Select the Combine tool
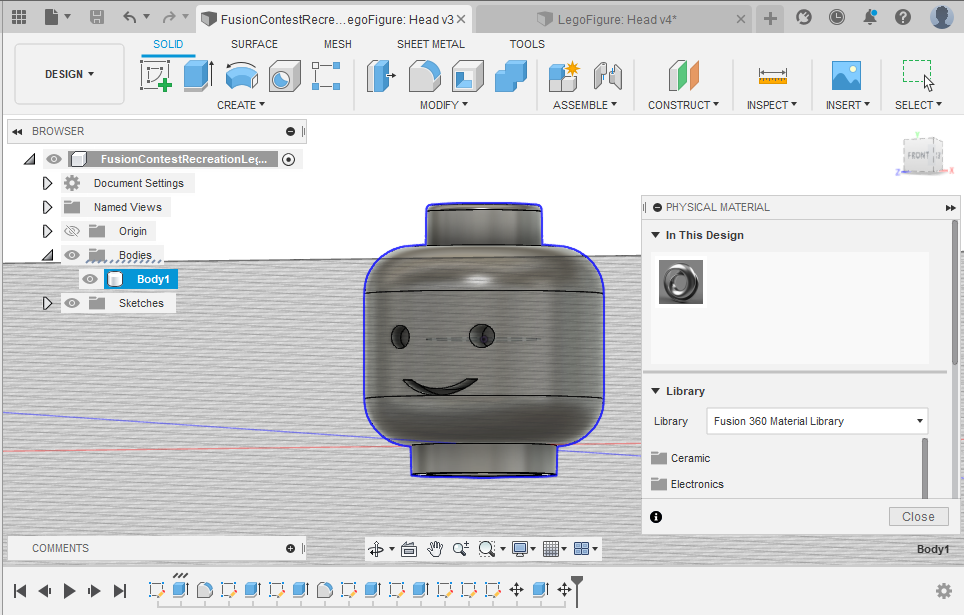The image size is (964, 615). 511,76
